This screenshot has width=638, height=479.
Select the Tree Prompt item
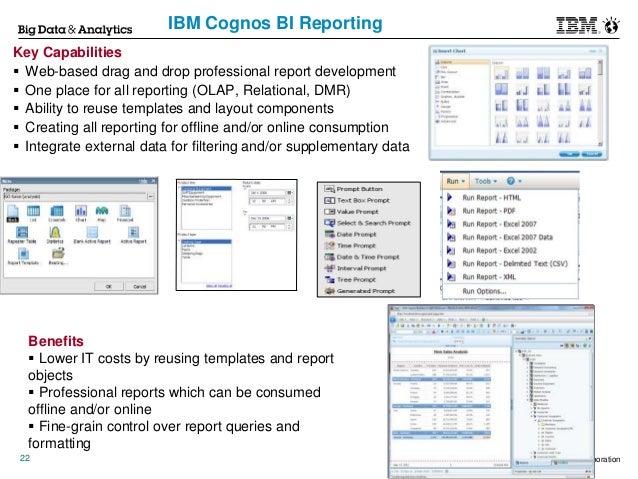pyautogui.click(x=350, y=280)
